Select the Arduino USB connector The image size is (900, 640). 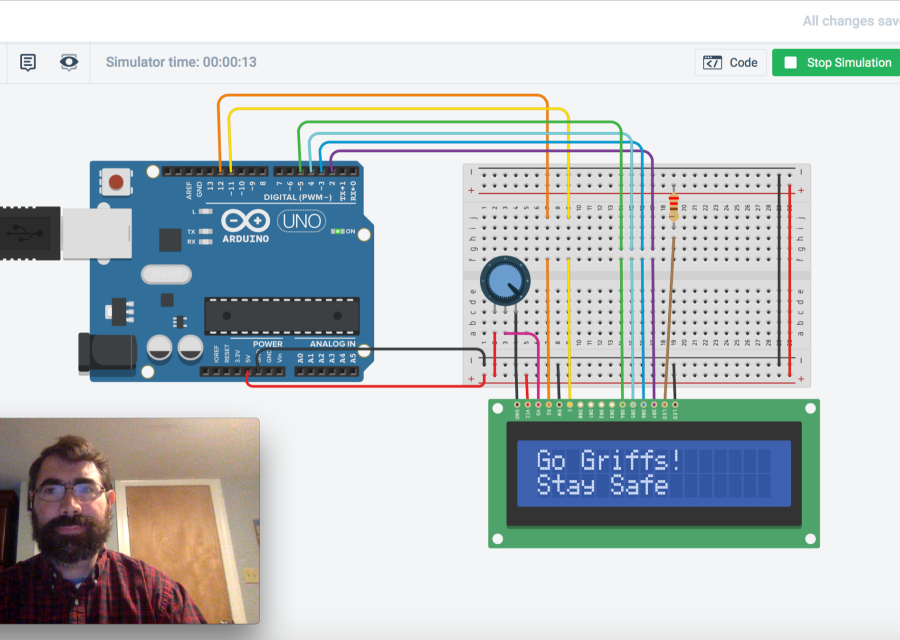[x=95, y=232]
